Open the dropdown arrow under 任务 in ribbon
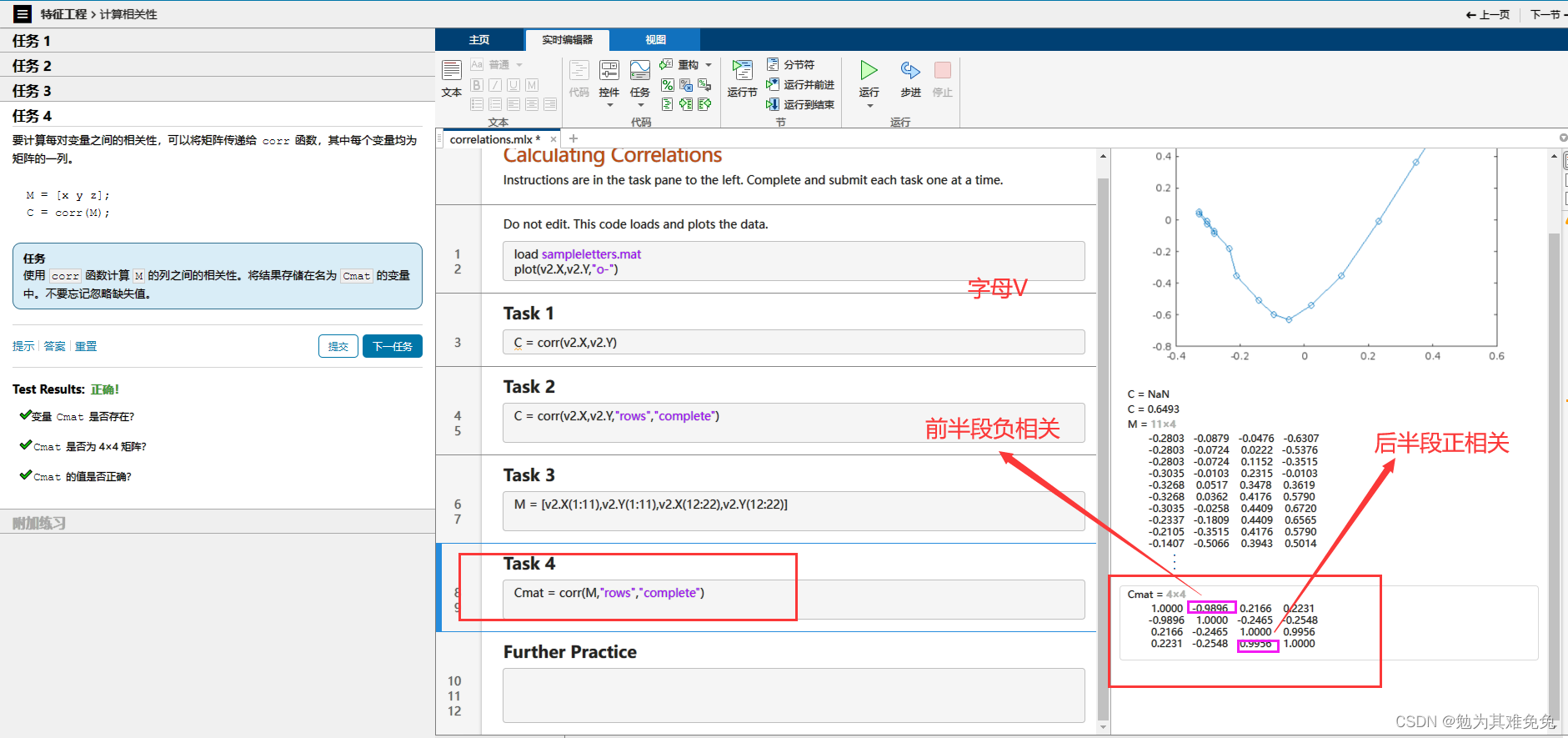 (640, 105)
